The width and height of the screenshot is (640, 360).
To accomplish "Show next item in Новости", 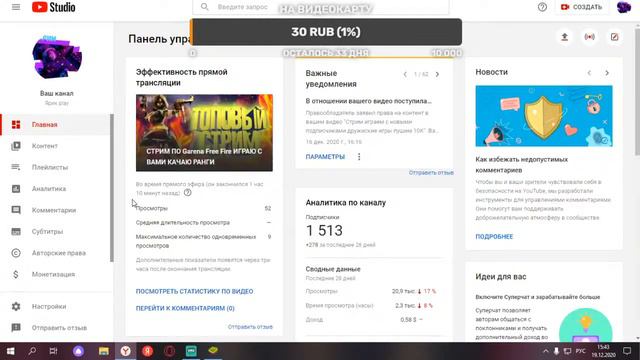I will [x=607, y=73].
